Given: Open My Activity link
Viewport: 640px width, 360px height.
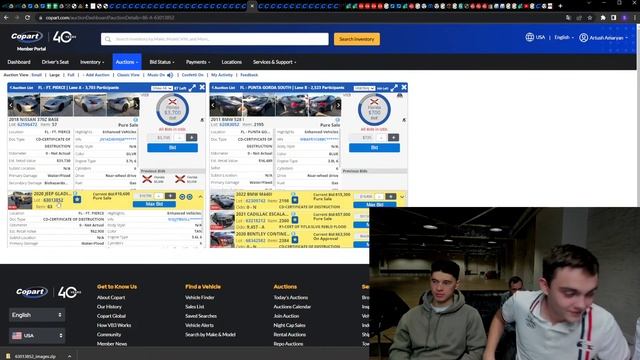Looking at the screenshot, I should click(x=222, y=75).
